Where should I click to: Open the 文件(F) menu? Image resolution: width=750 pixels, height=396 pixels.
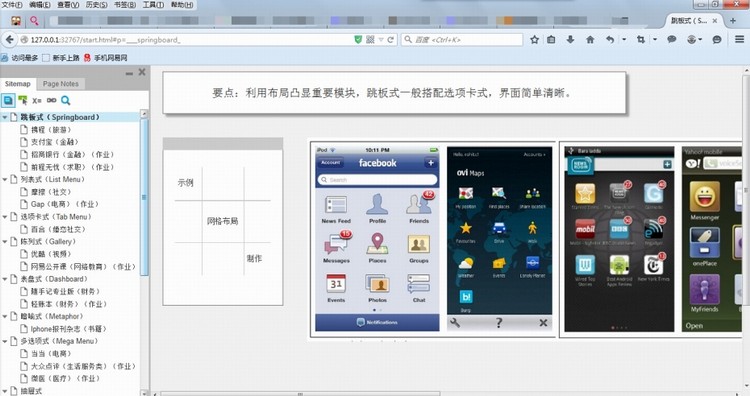12,4
